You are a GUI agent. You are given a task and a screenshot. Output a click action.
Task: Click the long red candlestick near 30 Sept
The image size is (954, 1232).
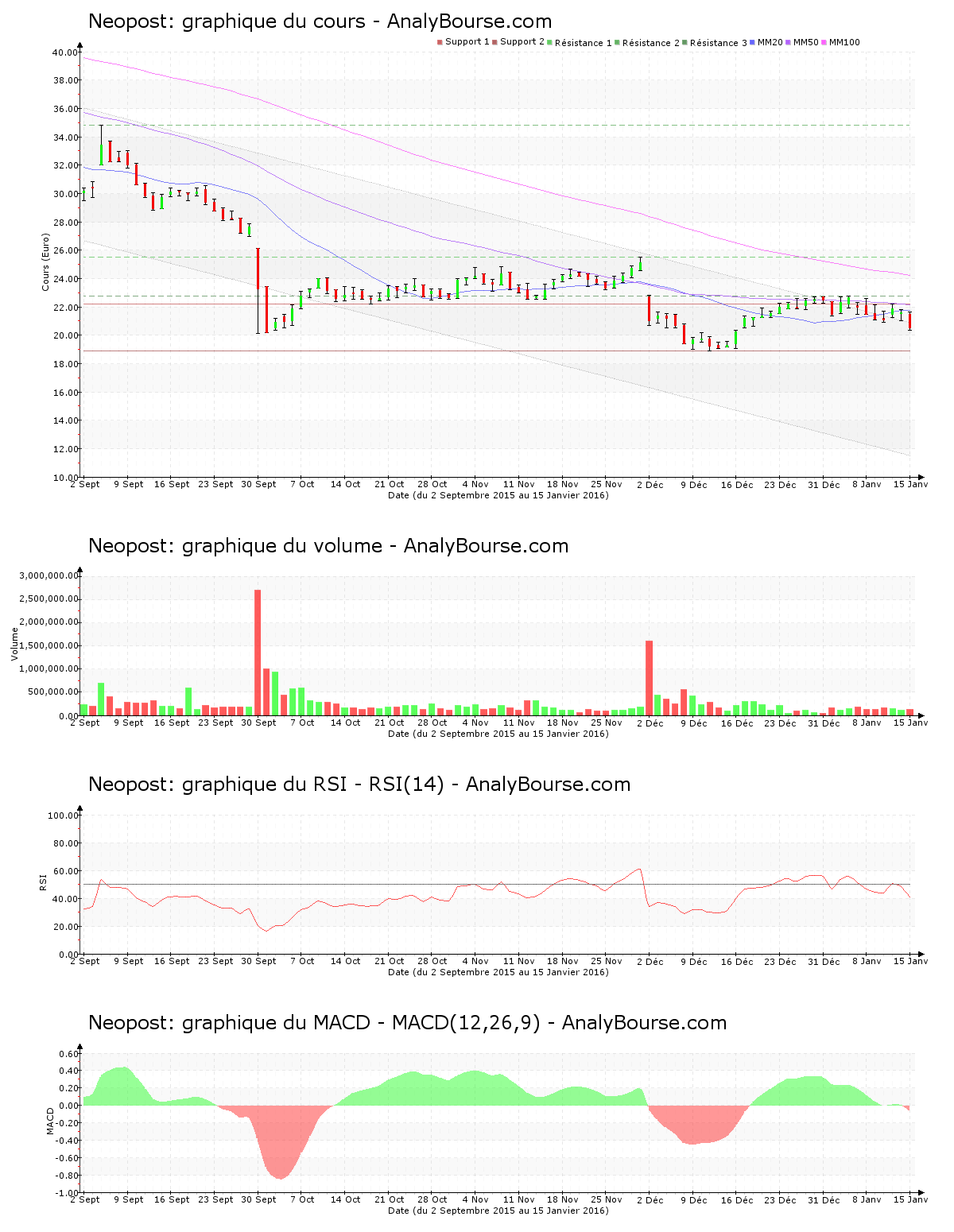pyautogui.click(x=258, y=291)
